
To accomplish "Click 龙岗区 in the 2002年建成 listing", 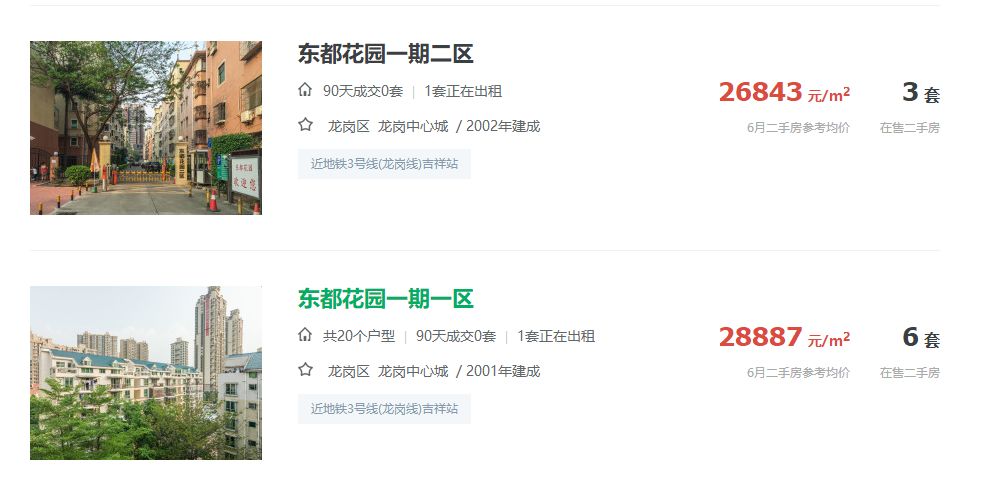I will [x=349, y=126].
